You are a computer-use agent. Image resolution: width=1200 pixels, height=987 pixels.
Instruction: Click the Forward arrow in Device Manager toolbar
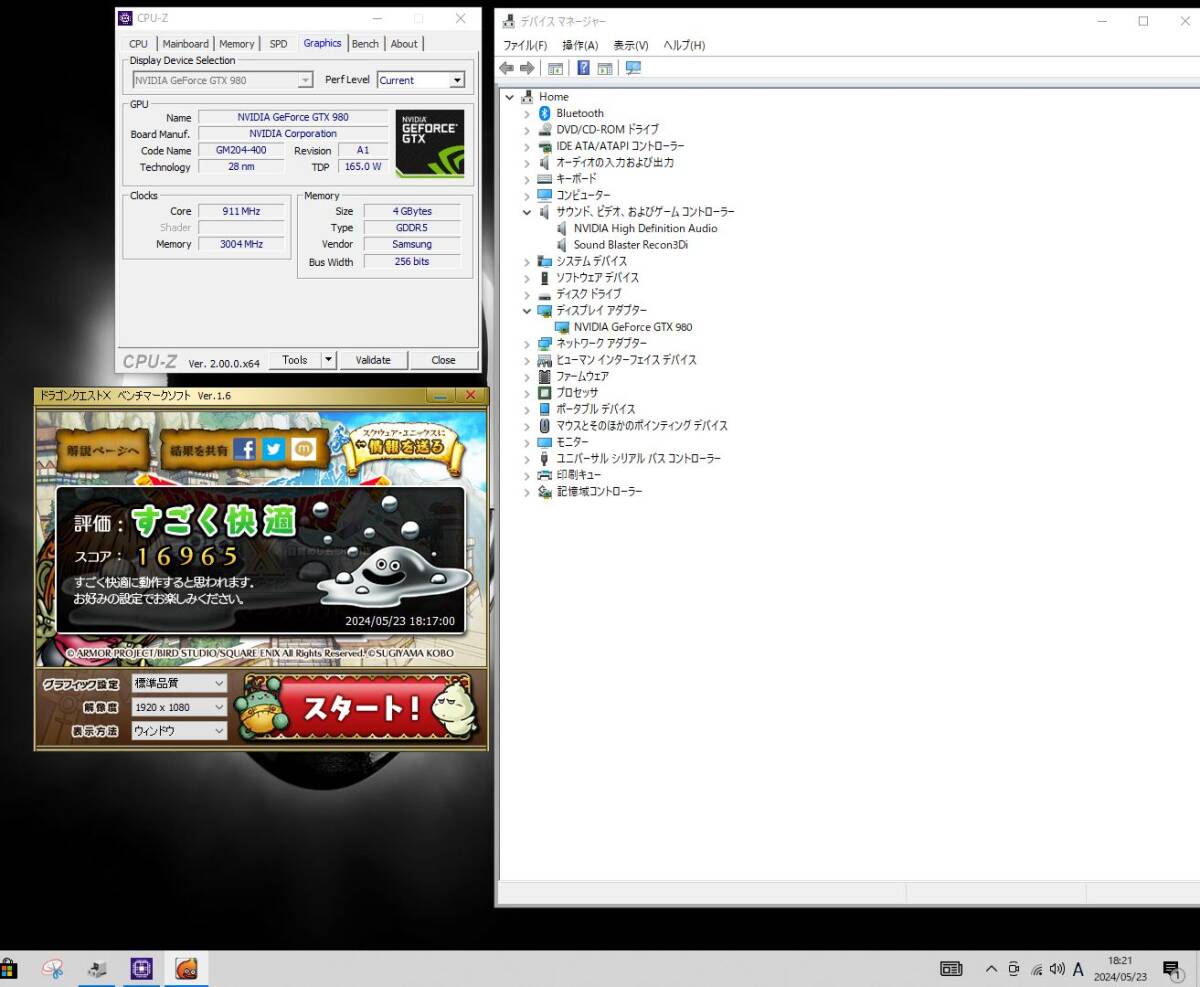pyautogui.click(x=526, y=68)
